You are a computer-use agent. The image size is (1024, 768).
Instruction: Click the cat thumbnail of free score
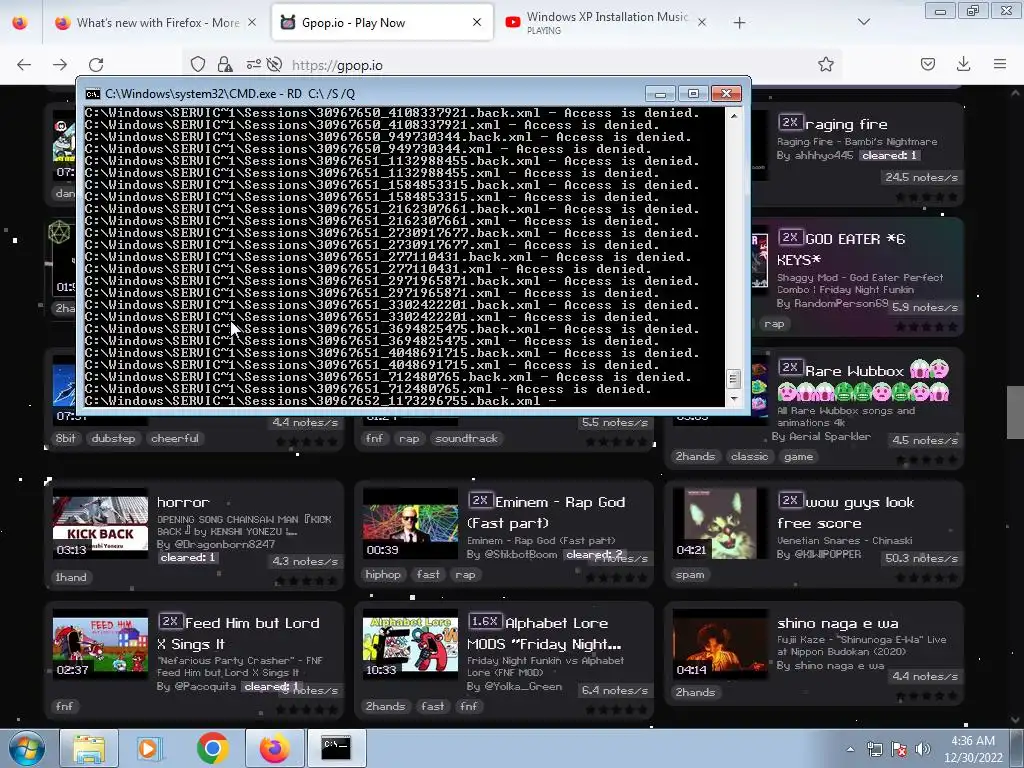(x=720, y=523)
